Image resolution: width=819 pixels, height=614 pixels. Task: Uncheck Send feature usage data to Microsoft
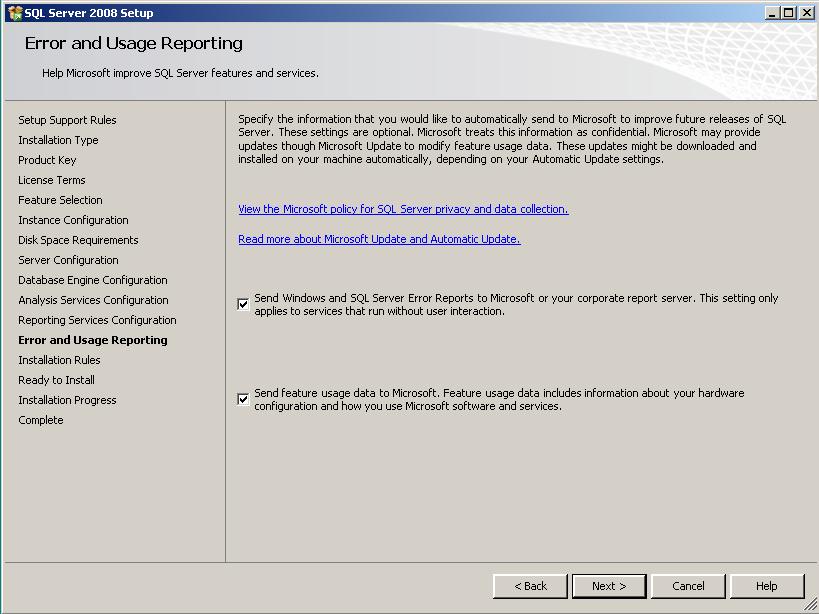tap(243, 399)
